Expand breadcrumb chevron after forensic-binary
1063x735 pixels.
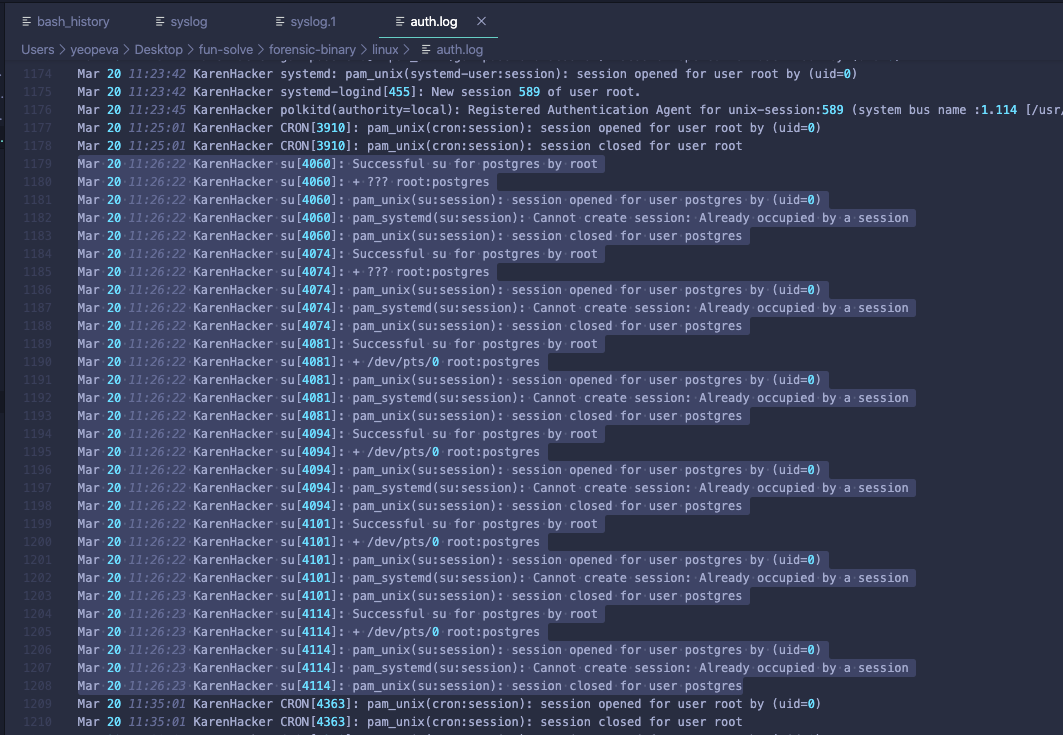(x=364, y=49)
